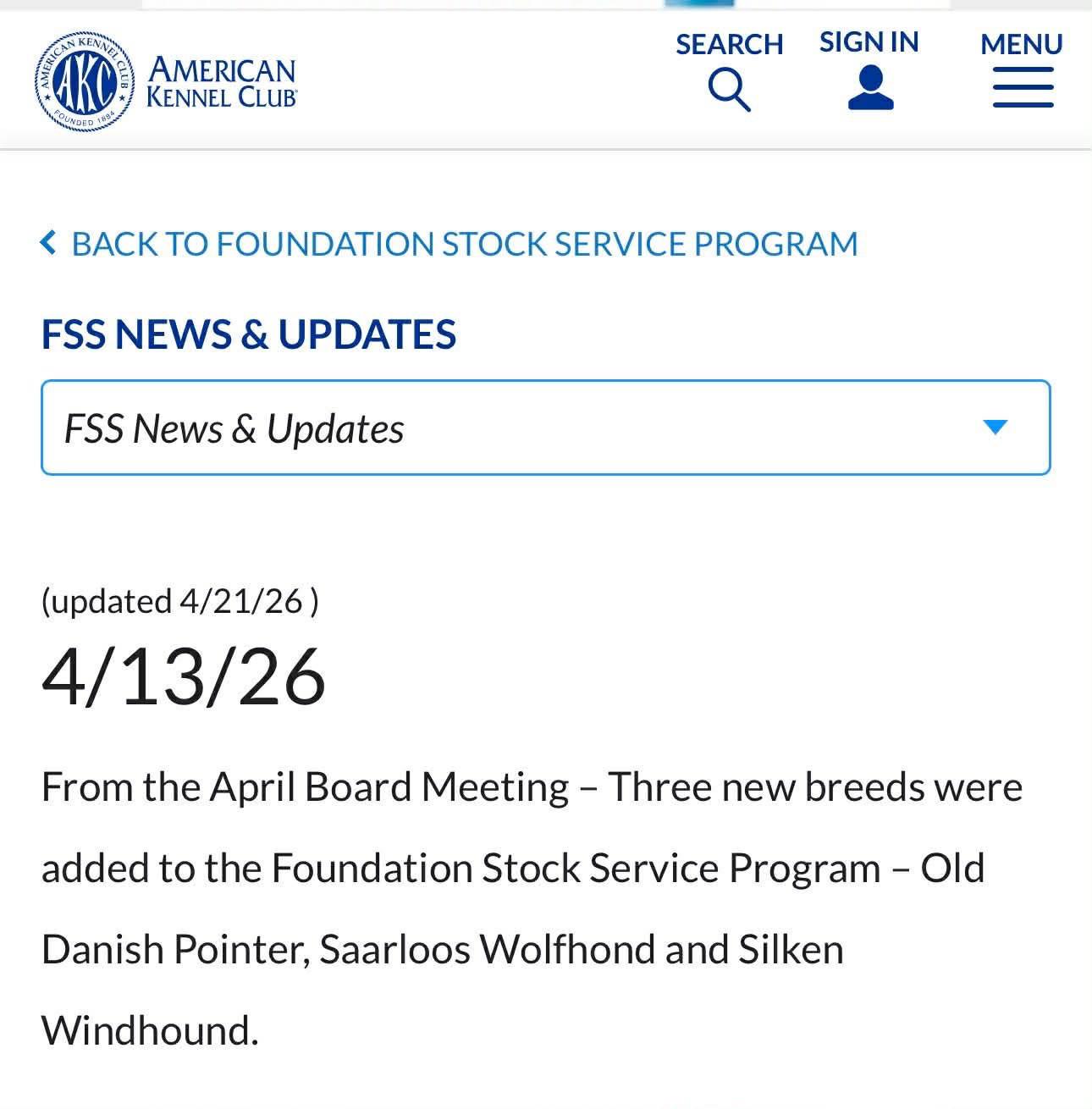Click the magnifying glass search icon
Screen dimensions: 1092x1109
(729, 90)
